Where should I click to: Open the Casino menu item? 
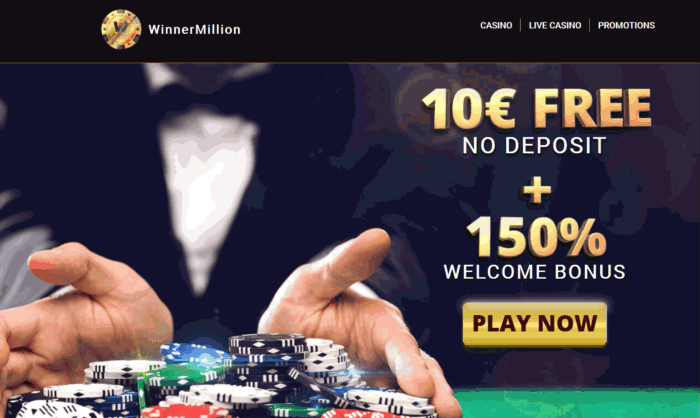click(x=496, y=25)
